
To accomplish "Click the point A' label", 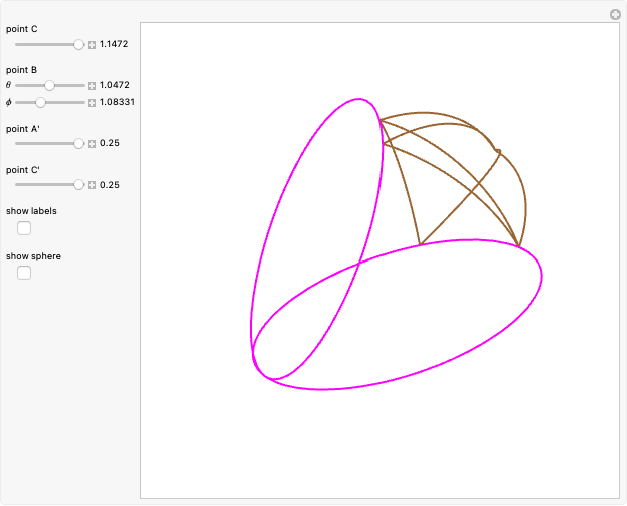I will (23, 129).
